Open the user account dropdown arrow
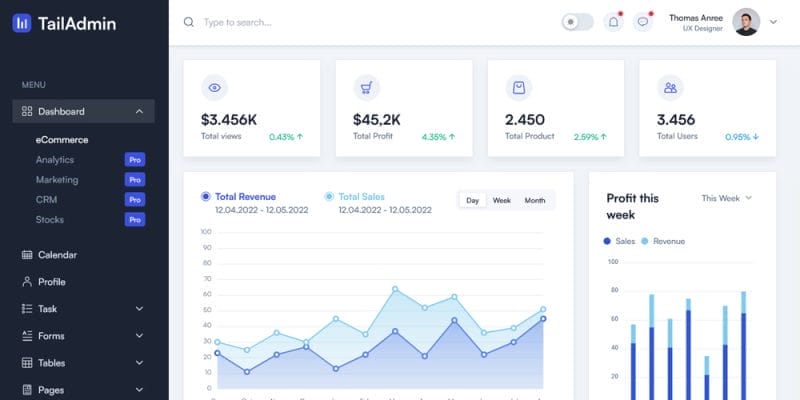The height and width of the screenshot is (400, 800). 773,22
